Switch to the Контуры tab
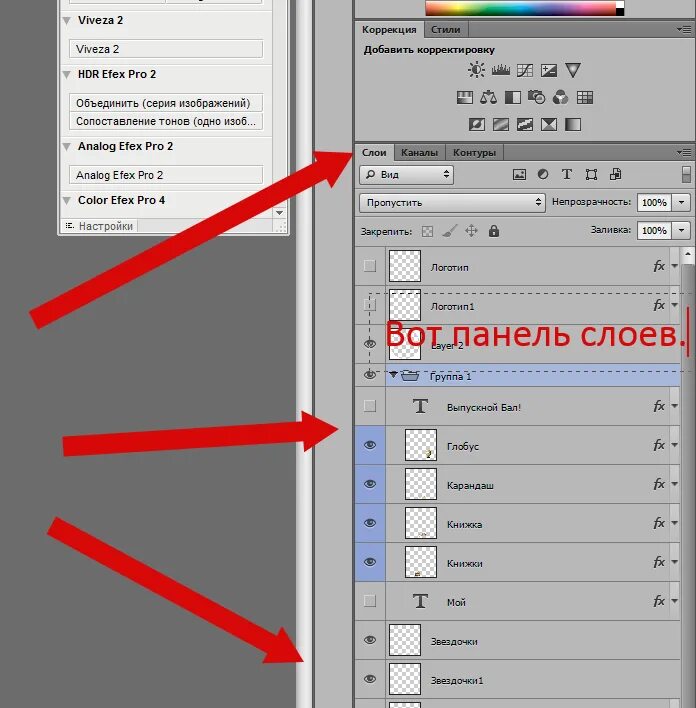The height and width of the screenshot is (708, 696). 474,153
